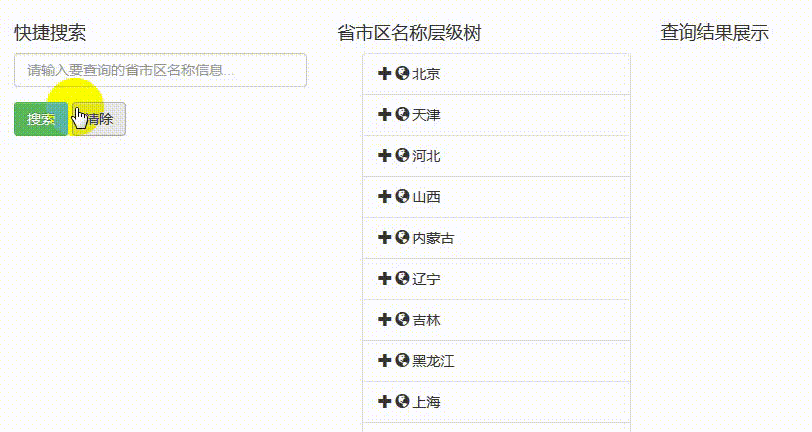This screenshot has width=812, height=432.
Task: Click the globe icon beside 河北
Action: point(402,155)
